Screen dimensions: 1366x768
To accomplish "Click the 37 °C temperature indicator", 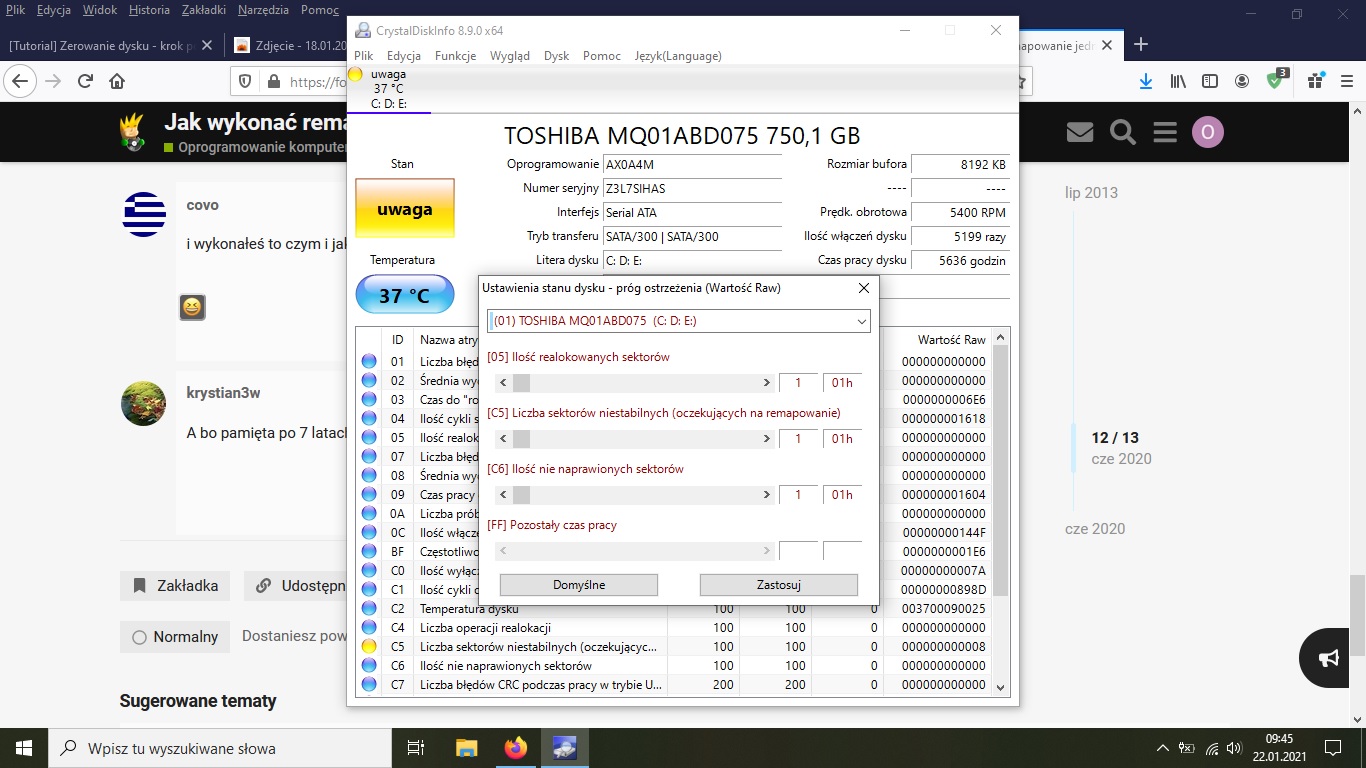I will (x=404, y=296).
